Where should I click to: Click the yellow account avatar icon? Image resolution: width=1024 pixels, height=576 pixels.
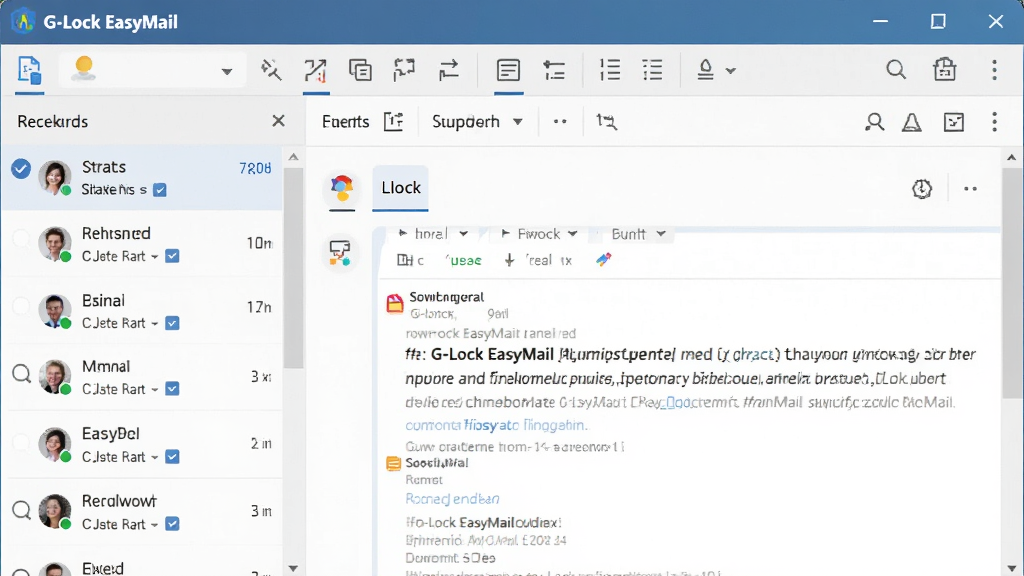[x=84, y=69]
